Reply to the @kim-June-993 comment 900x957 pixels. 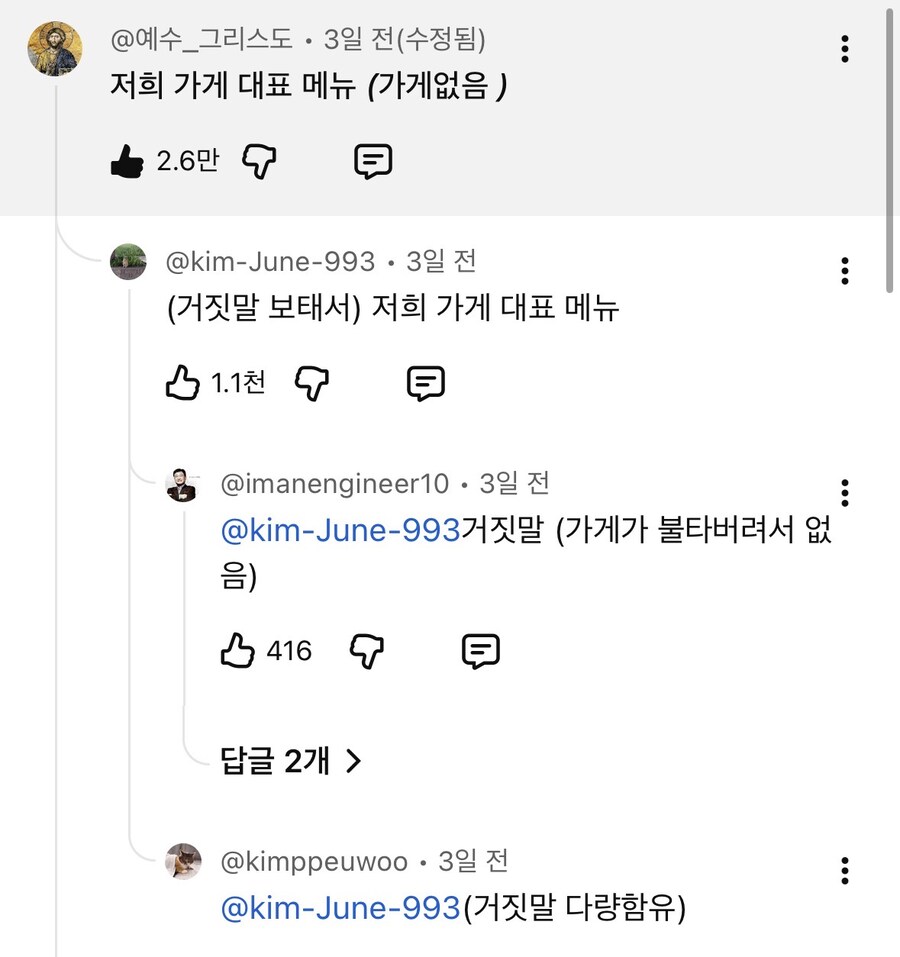[x=426, y=383]
